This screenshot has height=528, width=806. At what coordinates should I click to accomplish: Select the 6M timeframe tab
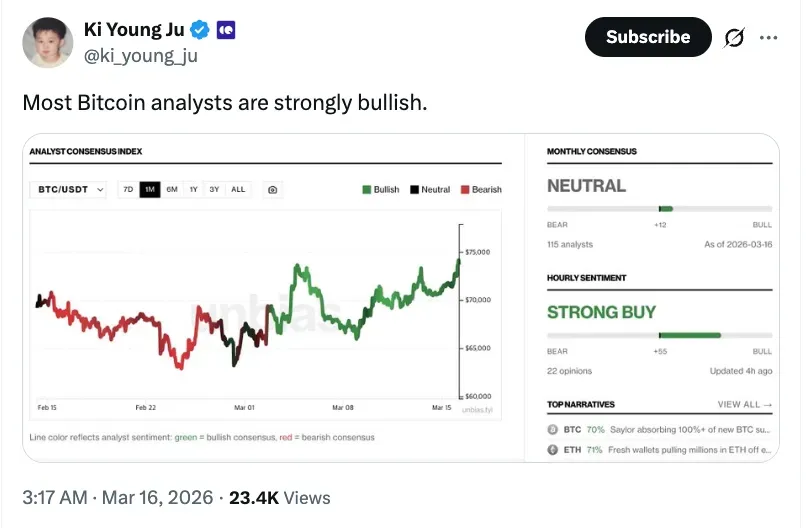click(x=172, y=189)
